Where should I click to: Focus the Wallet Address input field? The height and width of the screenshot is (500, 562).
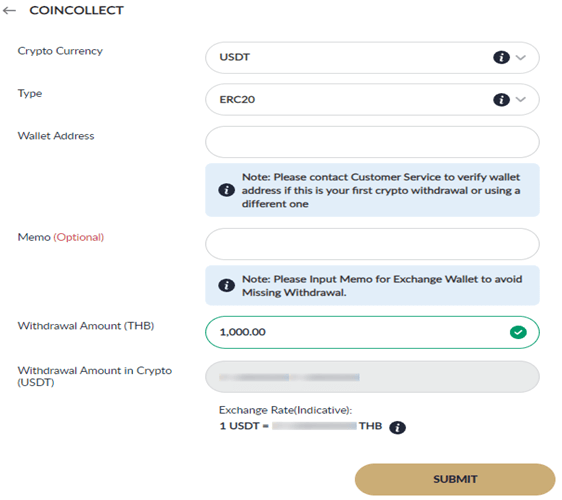[372, 142]
